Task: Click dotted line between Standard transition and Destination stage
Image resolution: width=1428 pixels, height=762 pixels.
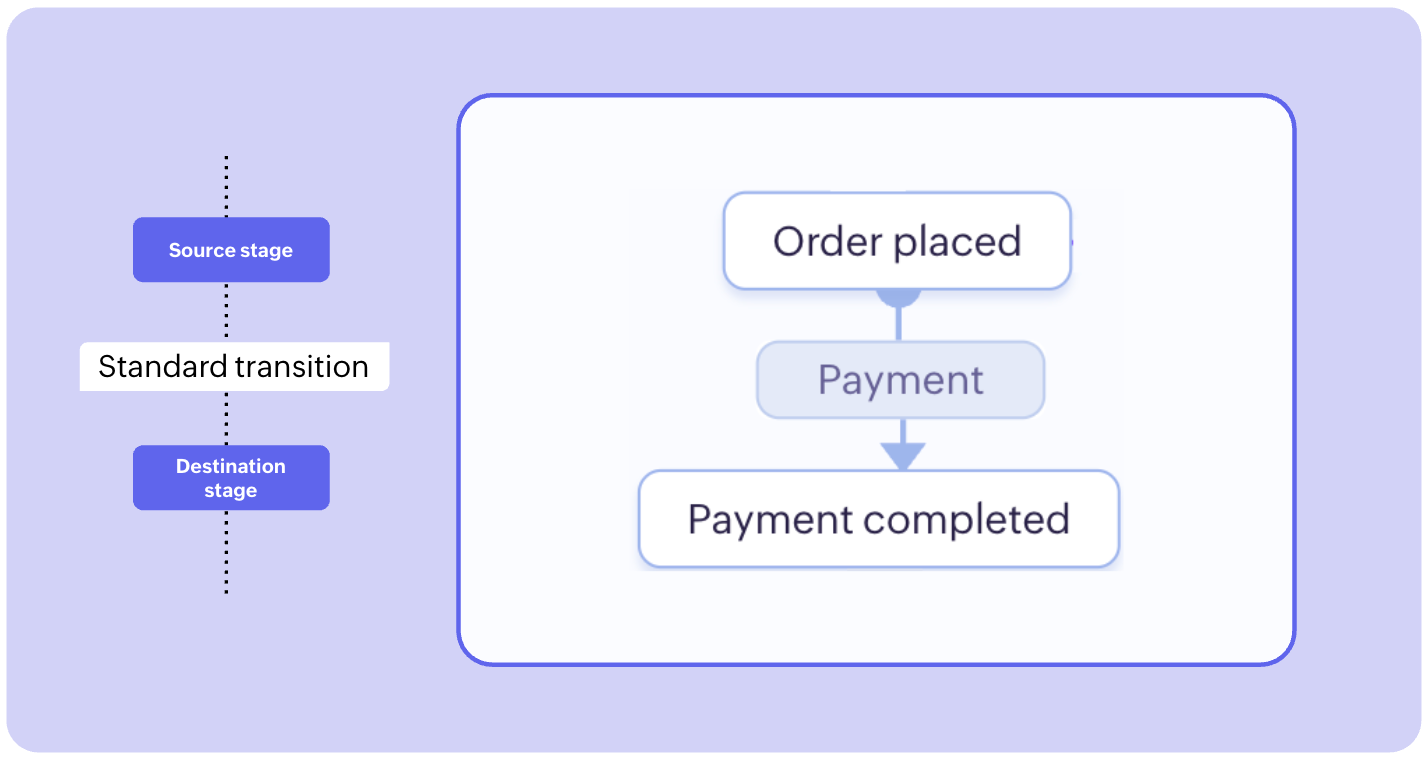Action: (227, 417)
